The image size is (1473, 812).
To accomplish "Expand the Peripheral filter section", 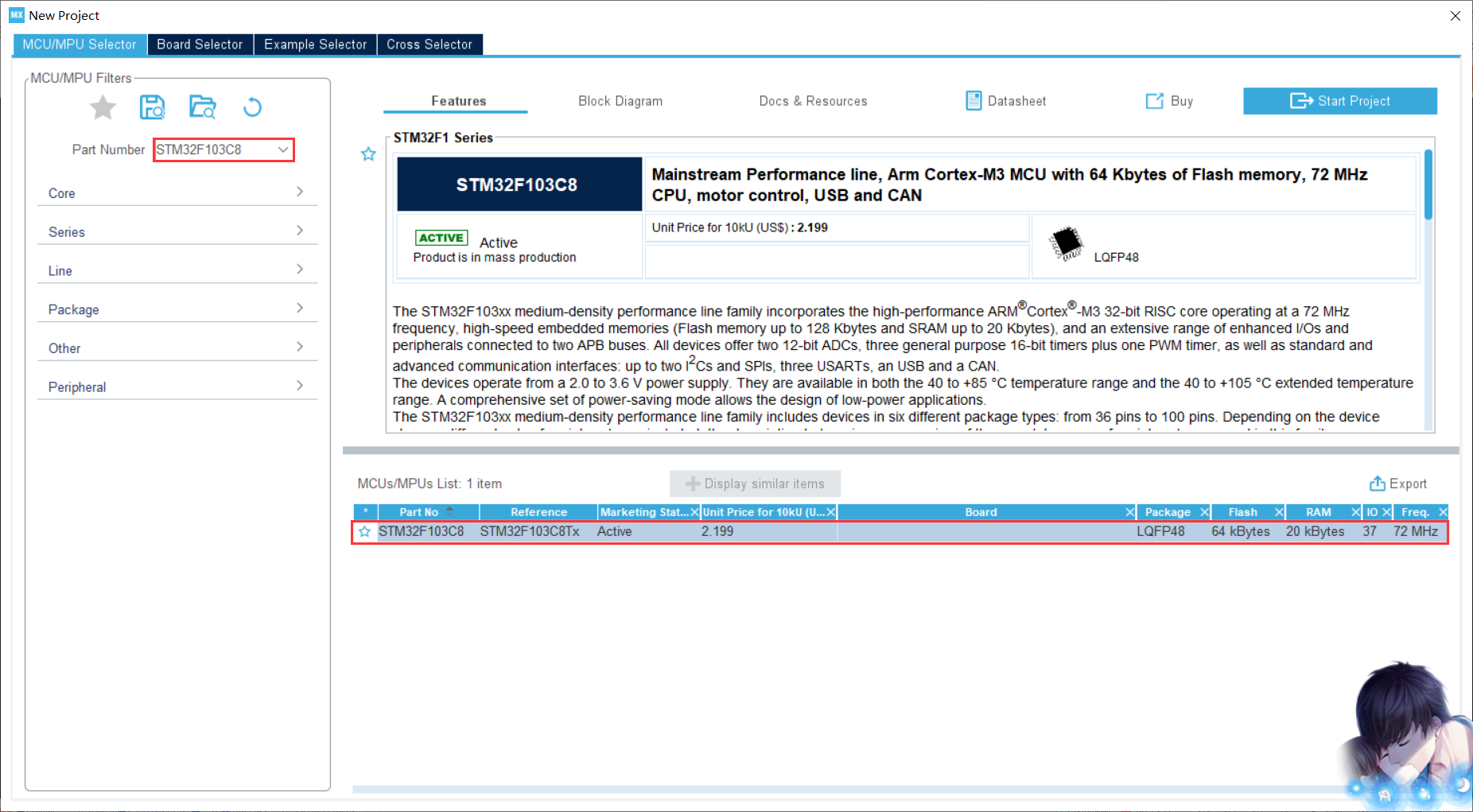I will (177, 387).
